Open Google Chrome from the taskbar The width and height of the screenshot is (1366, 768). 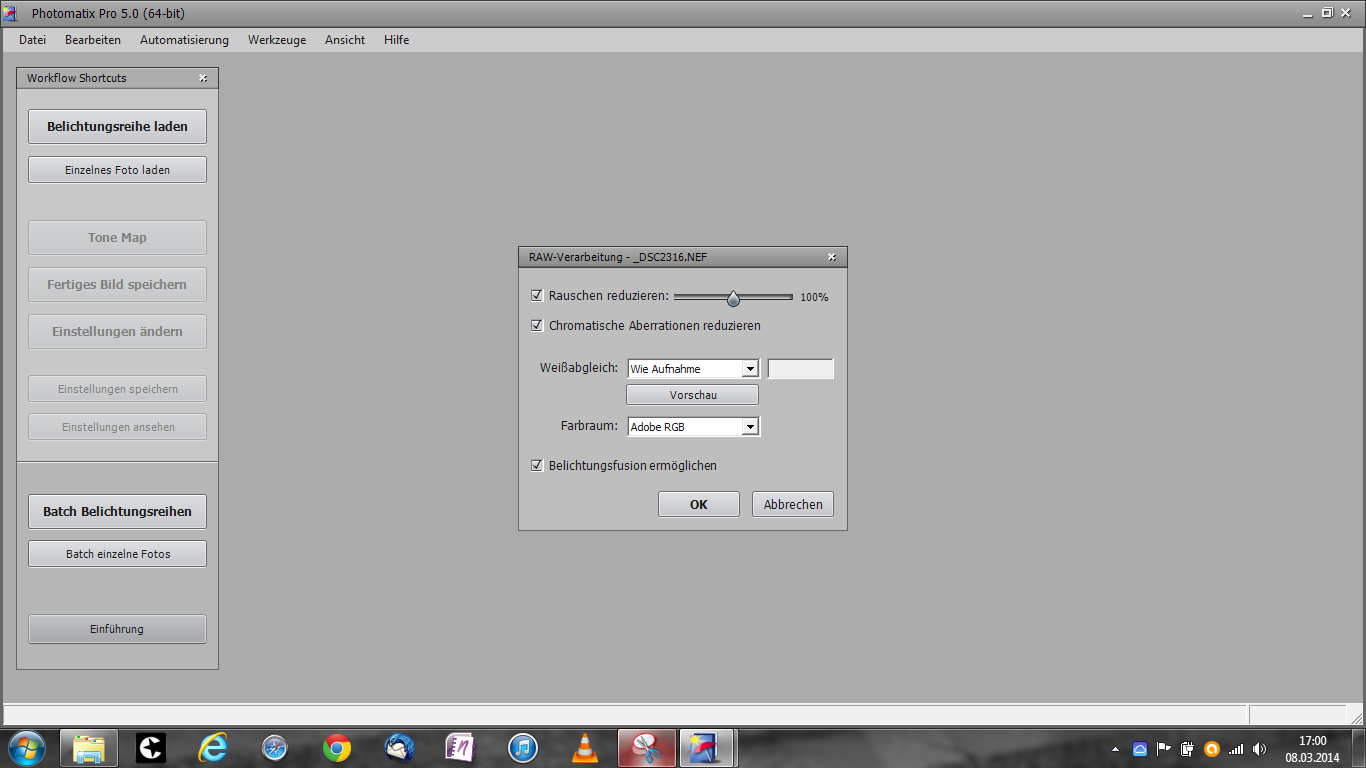(337, 747)
